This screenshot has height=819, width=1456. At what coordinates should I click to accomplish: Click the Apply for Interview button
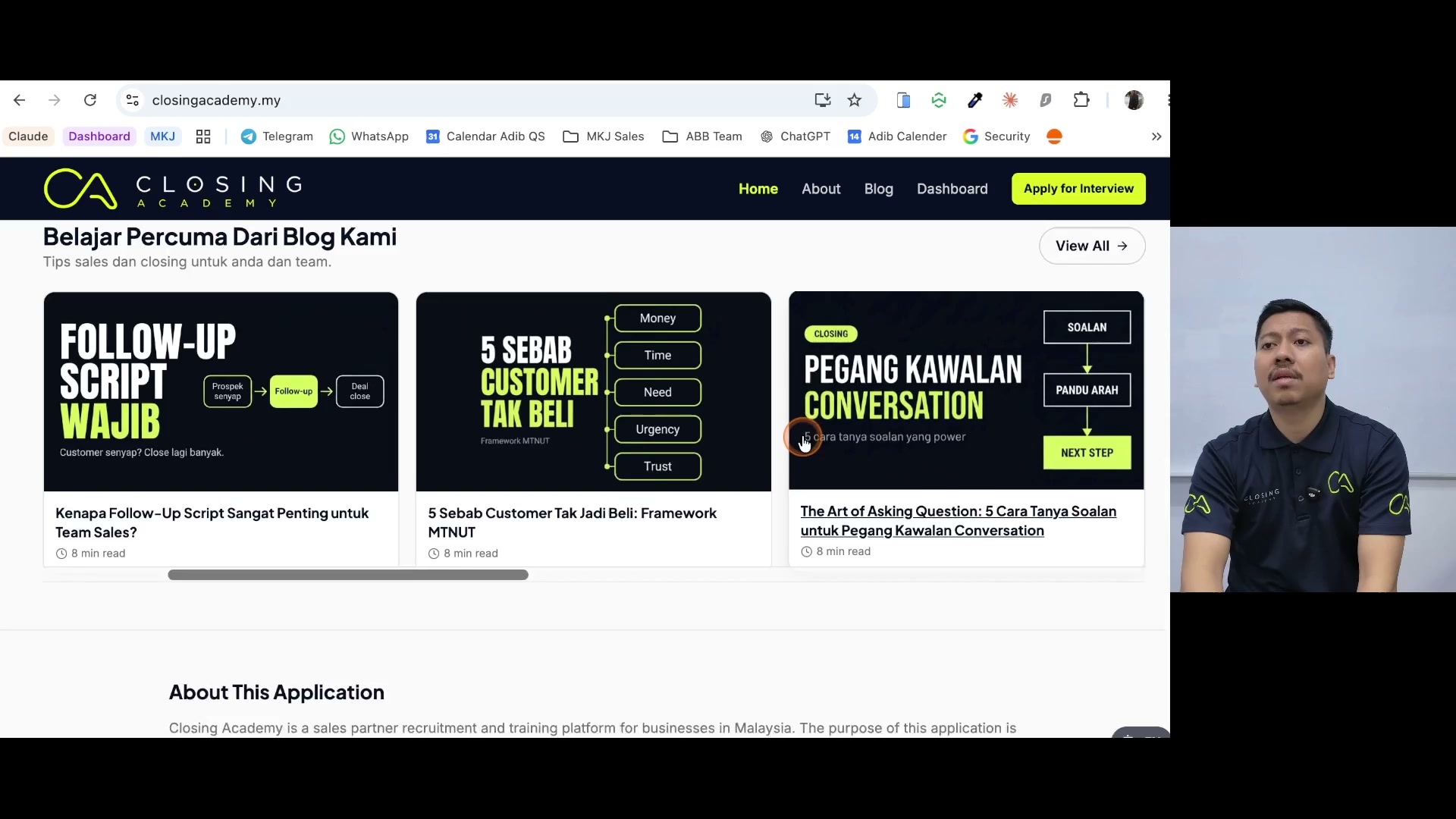pos(1078,189)
